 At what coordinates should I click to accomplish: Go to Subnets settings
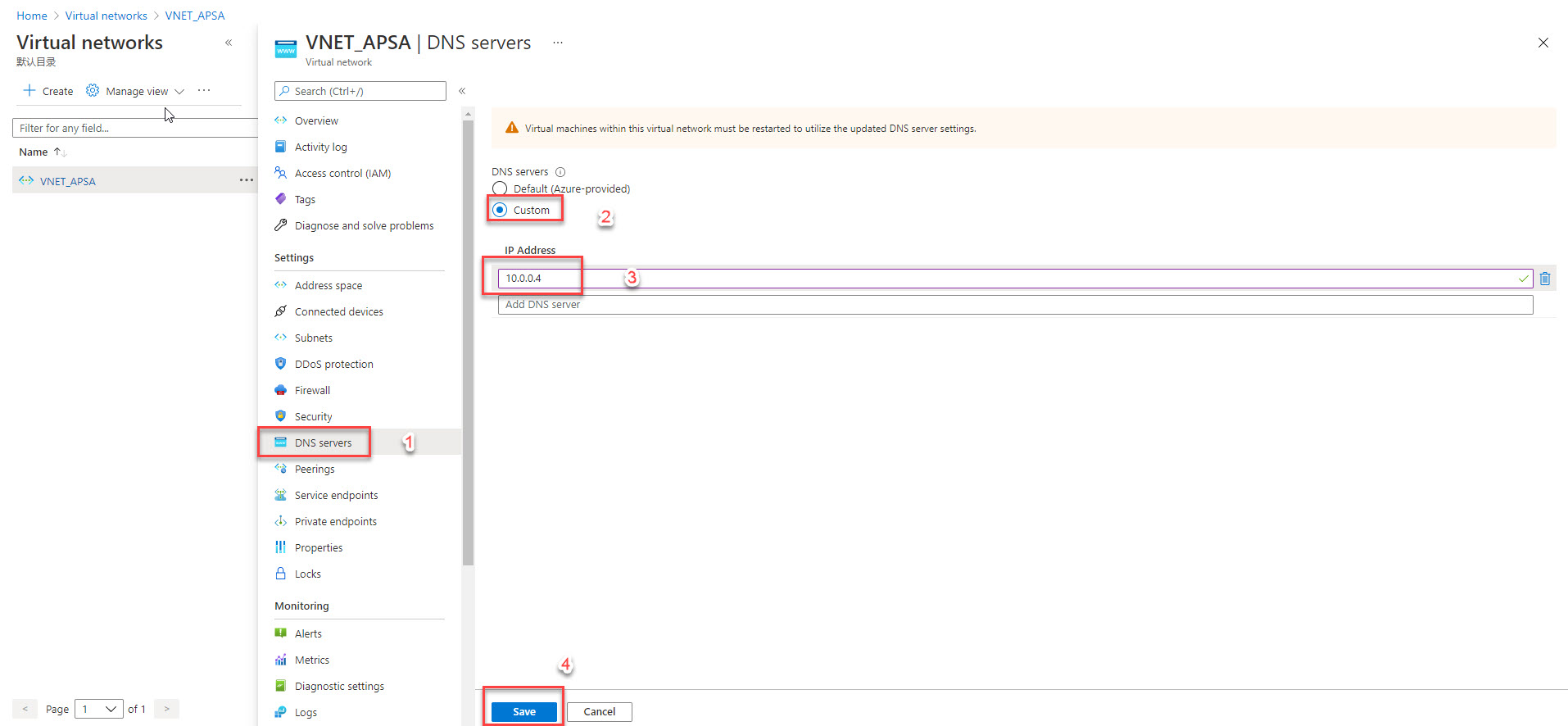click(x=313, y=338)
